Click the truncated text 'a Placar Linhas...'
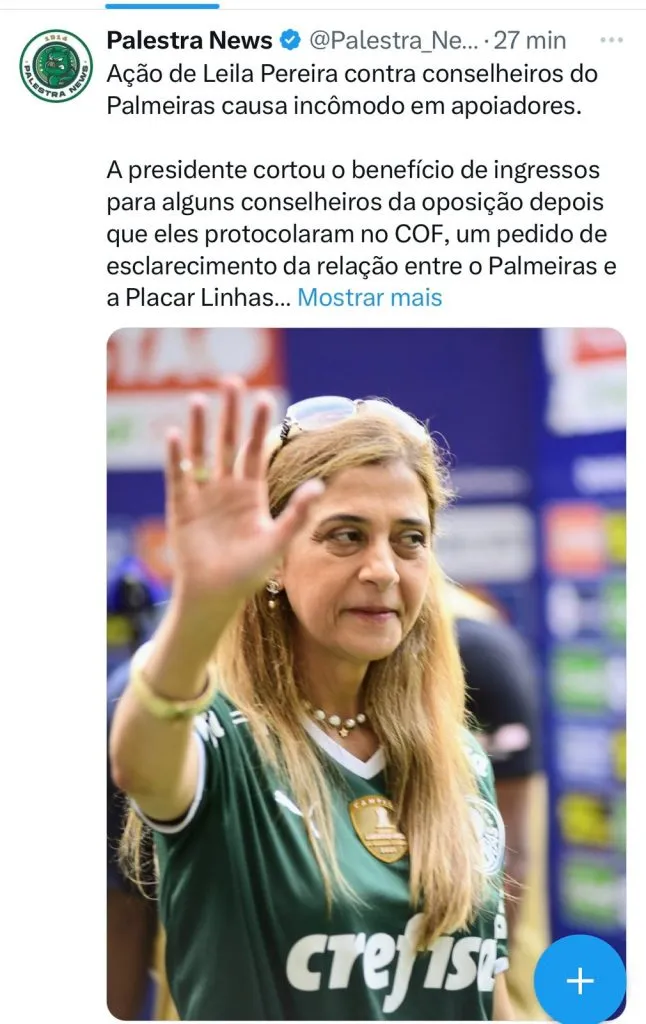 [x=199, y=298]
